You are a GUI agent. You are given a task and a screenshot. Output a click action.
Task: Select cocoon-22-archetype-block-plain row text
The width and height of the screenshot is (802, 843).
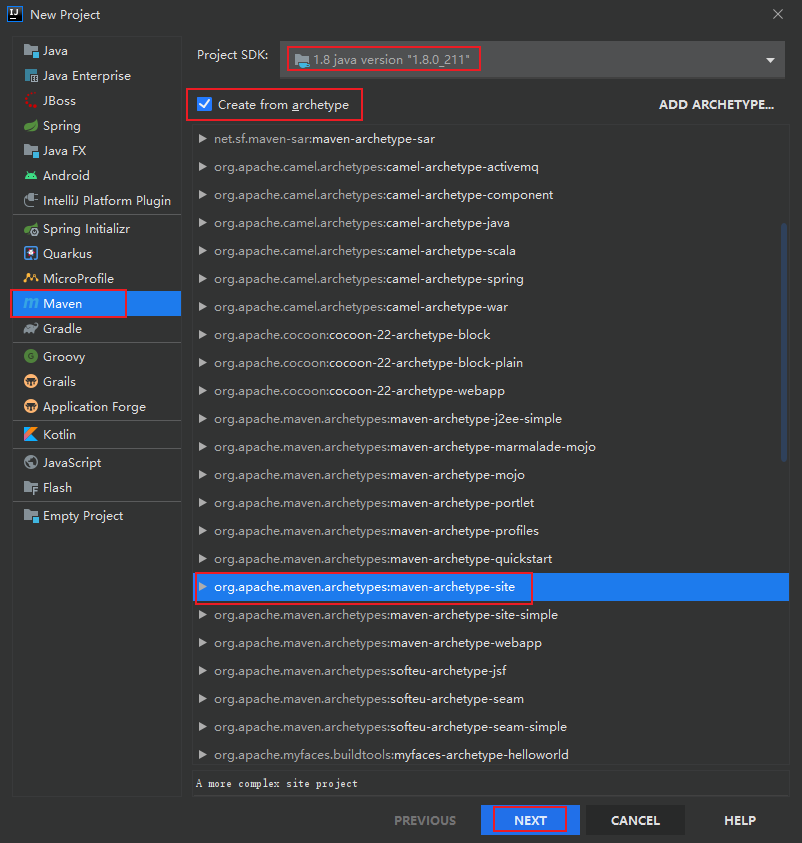click(368, 362)
